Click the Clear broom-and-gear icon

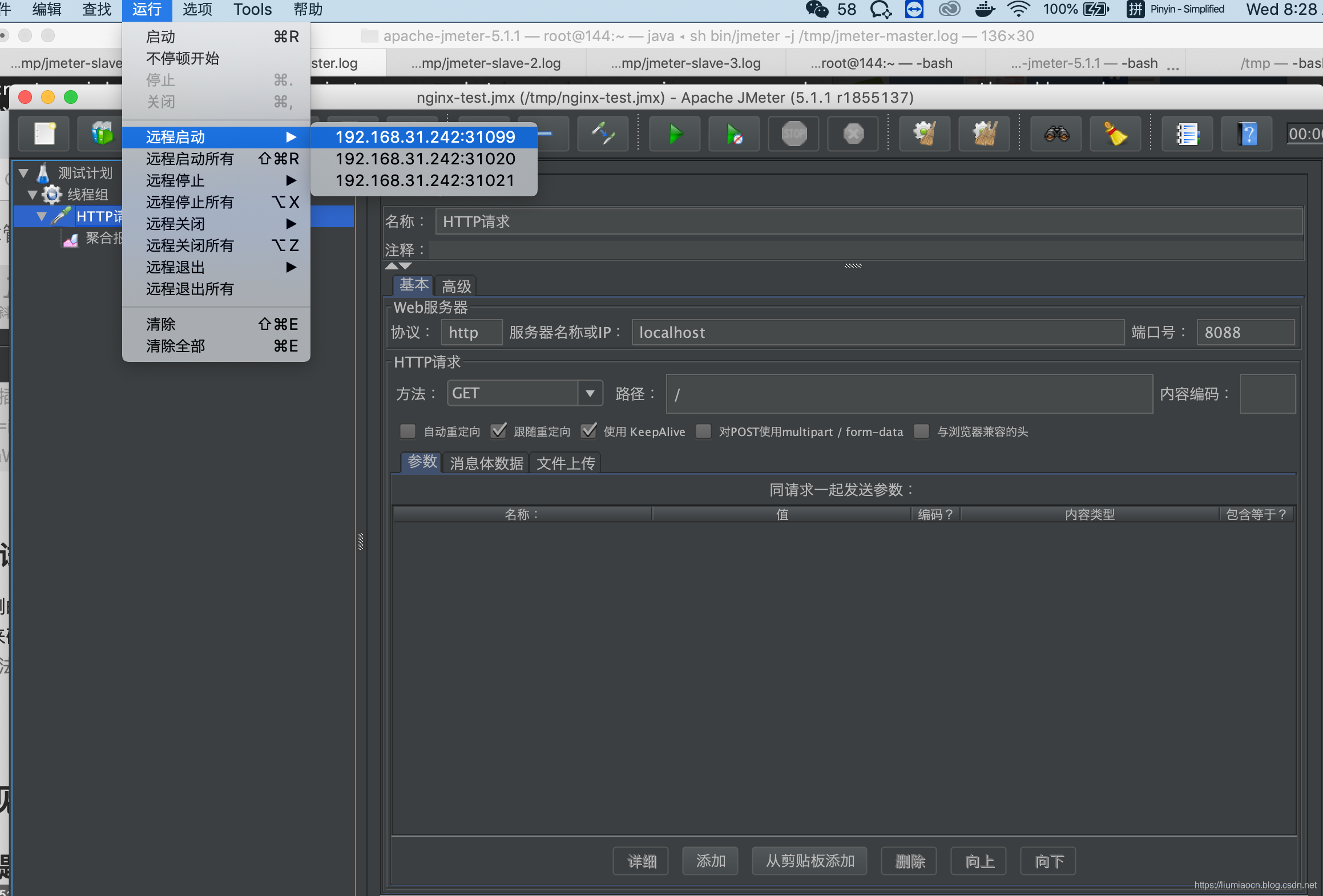[x=925, y=135]
